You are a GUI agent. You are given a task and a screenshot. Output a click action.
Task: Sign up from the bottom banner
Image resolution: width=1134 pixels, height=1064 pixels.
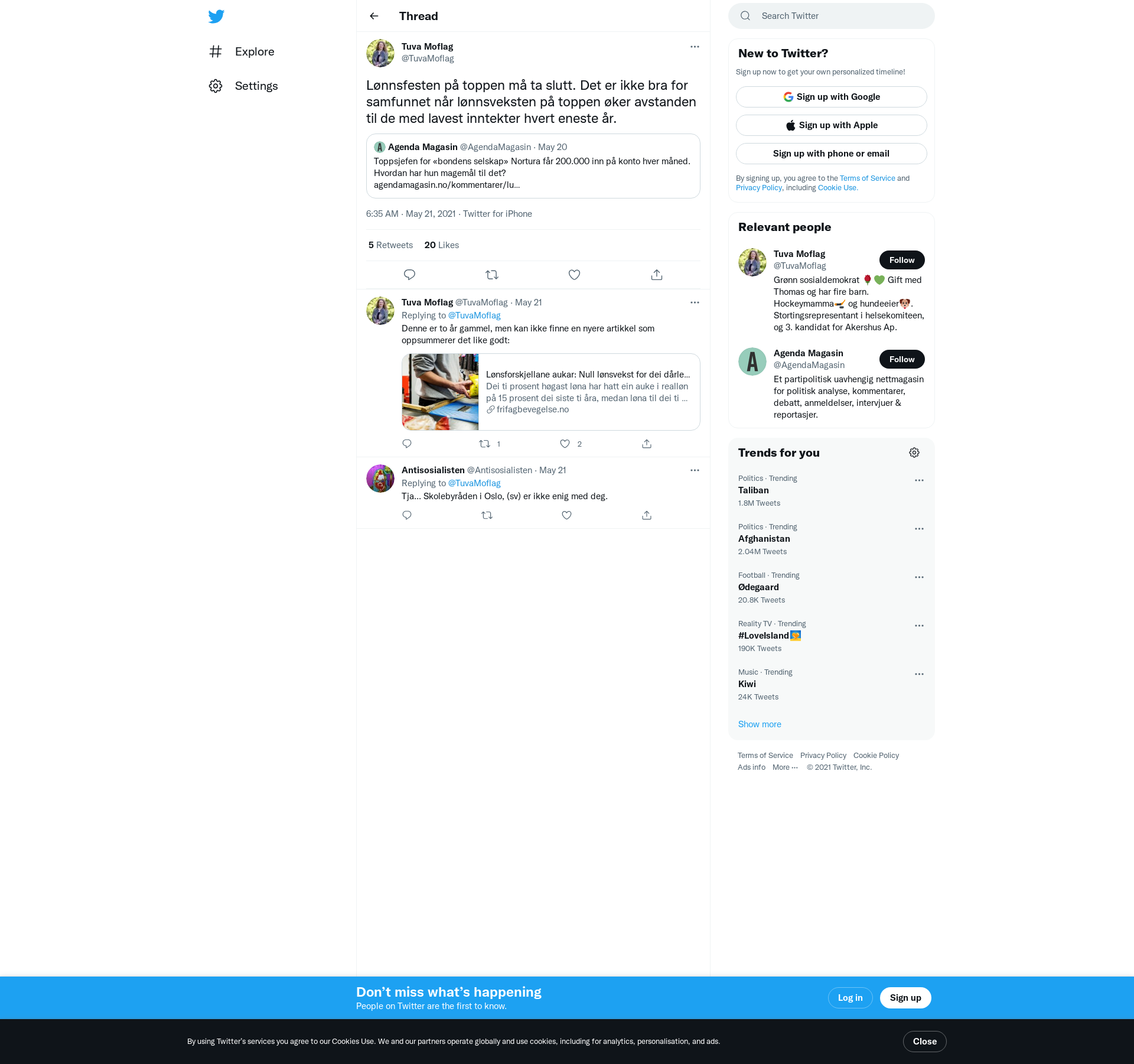(x=905, y=998)
